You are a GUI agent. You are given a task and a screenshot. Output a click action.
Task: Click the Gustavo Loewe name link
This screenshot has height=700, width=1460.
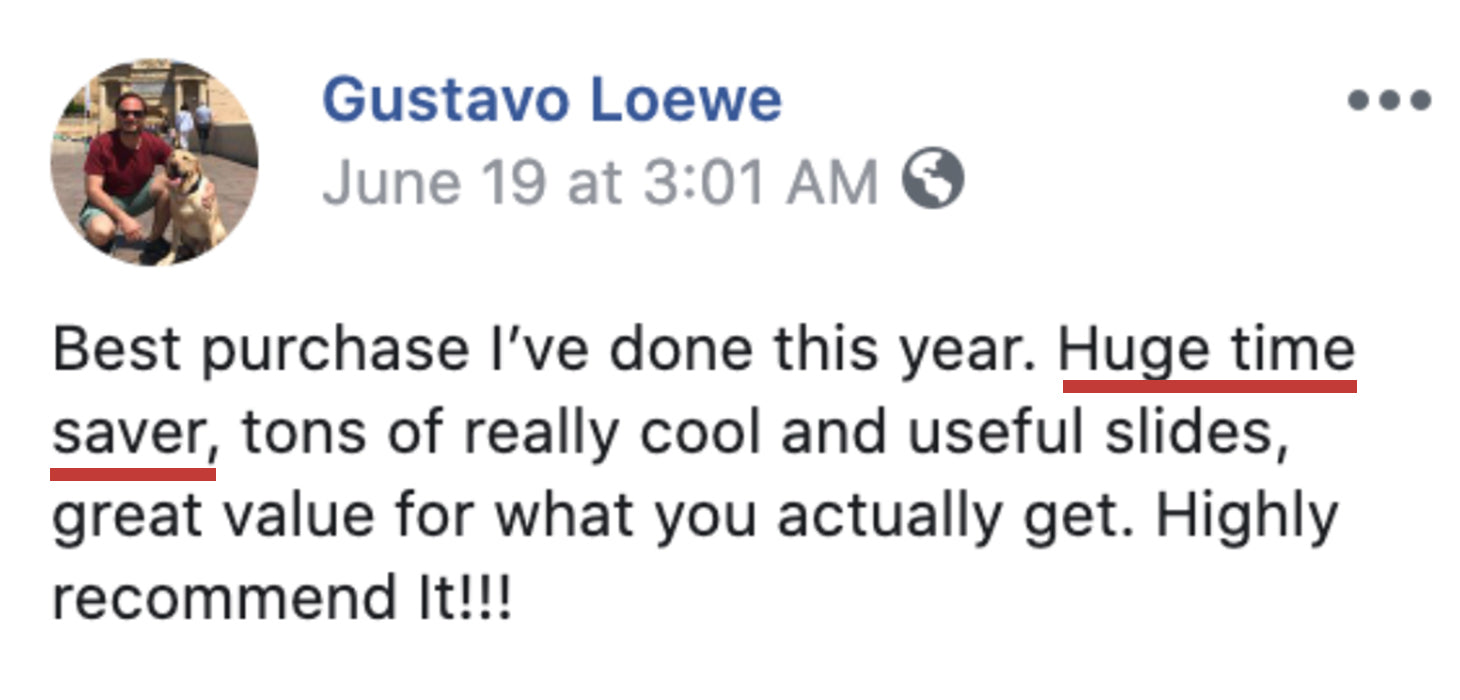pos(551,100)
